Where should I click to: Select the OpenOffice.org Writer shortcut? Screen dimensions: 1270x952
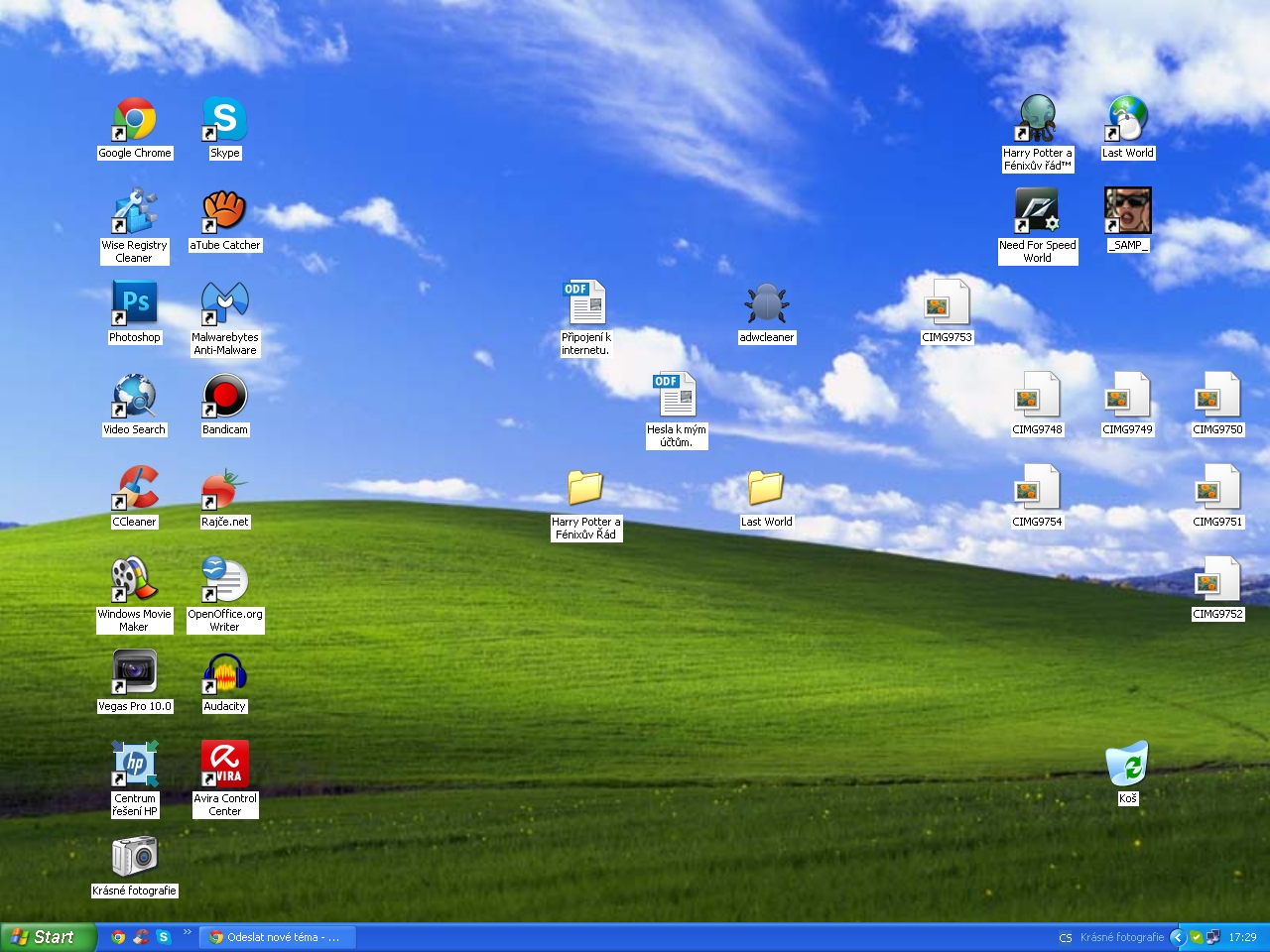(x=224, y=580)
